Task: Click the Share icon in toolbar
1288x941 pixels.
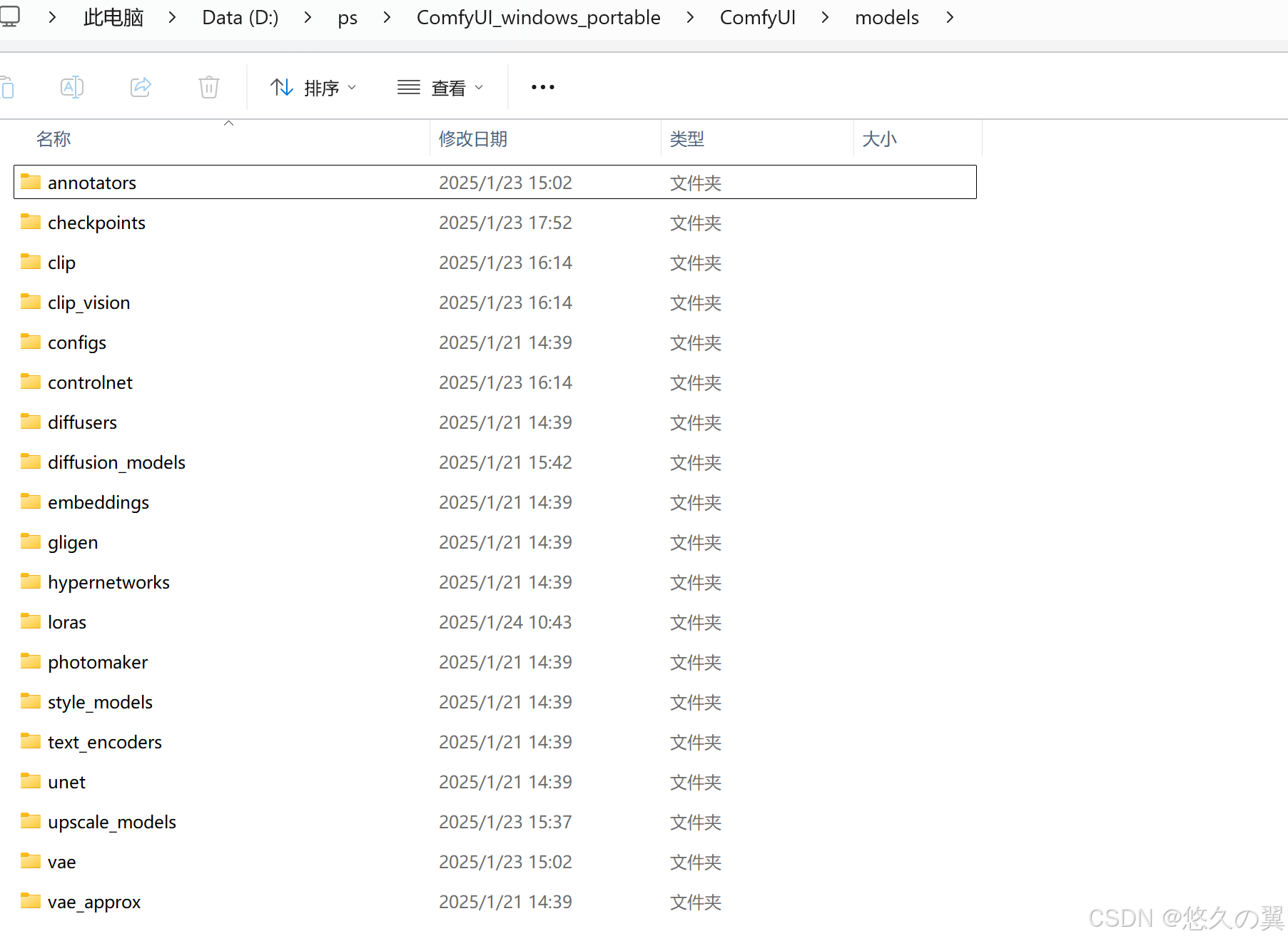Action: click(141, 87)
